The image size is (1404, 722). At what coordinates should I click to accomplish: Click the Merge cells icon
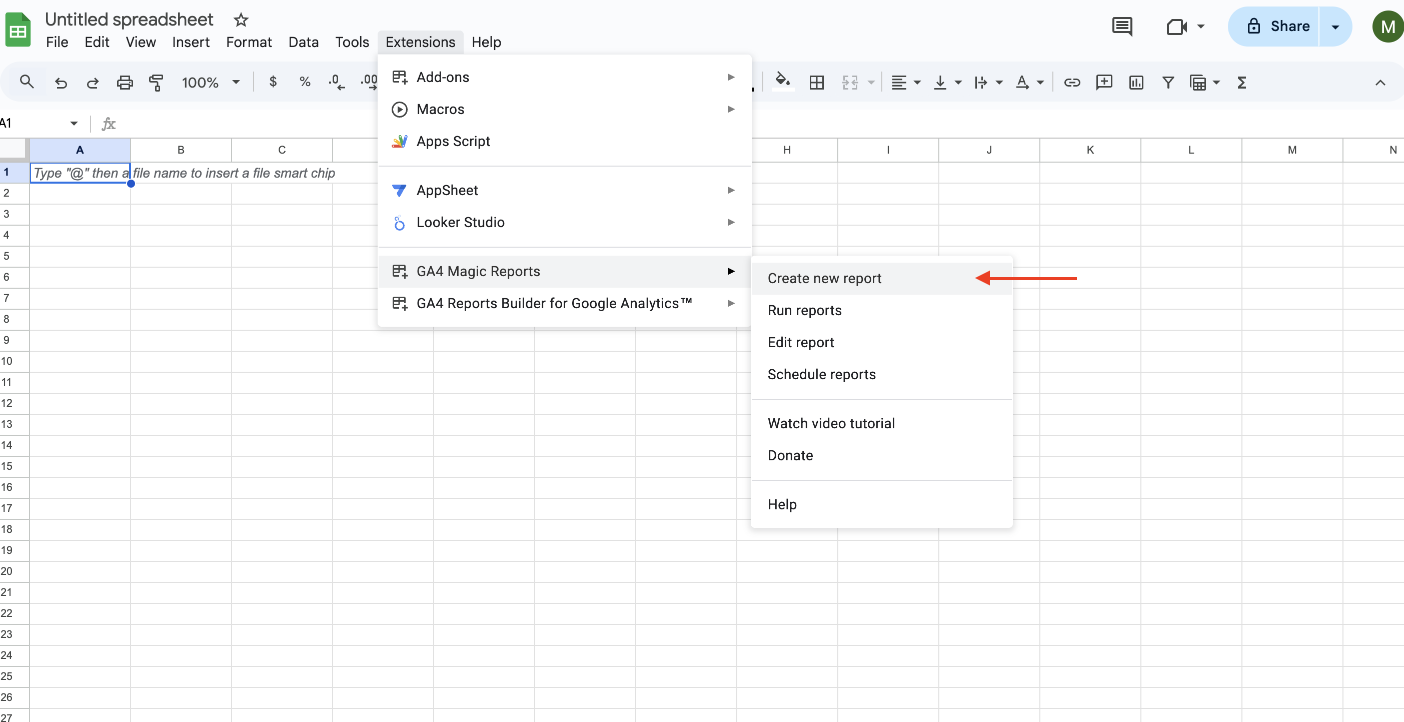(851, 83)
